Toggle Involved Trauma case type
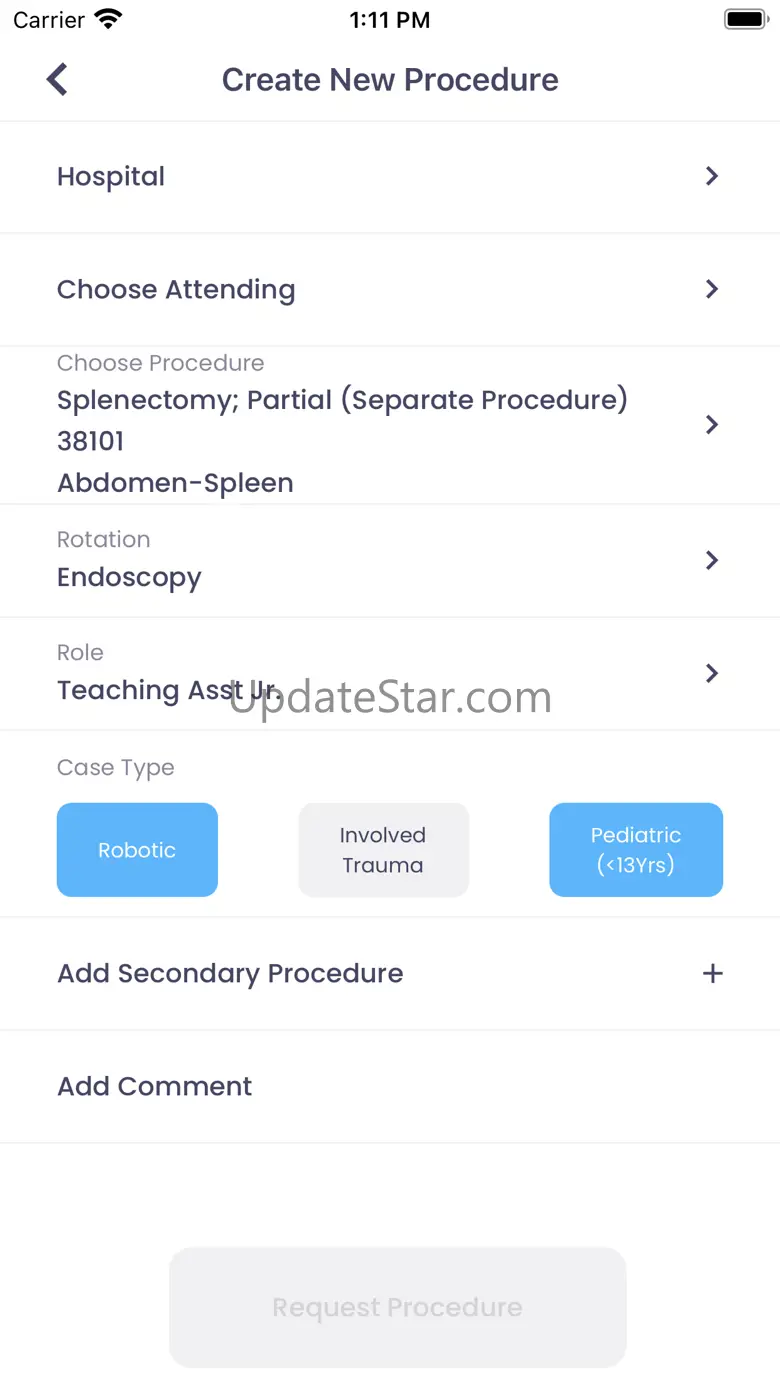The width and height of the screenshot is (780, 1387). [383, 850]
